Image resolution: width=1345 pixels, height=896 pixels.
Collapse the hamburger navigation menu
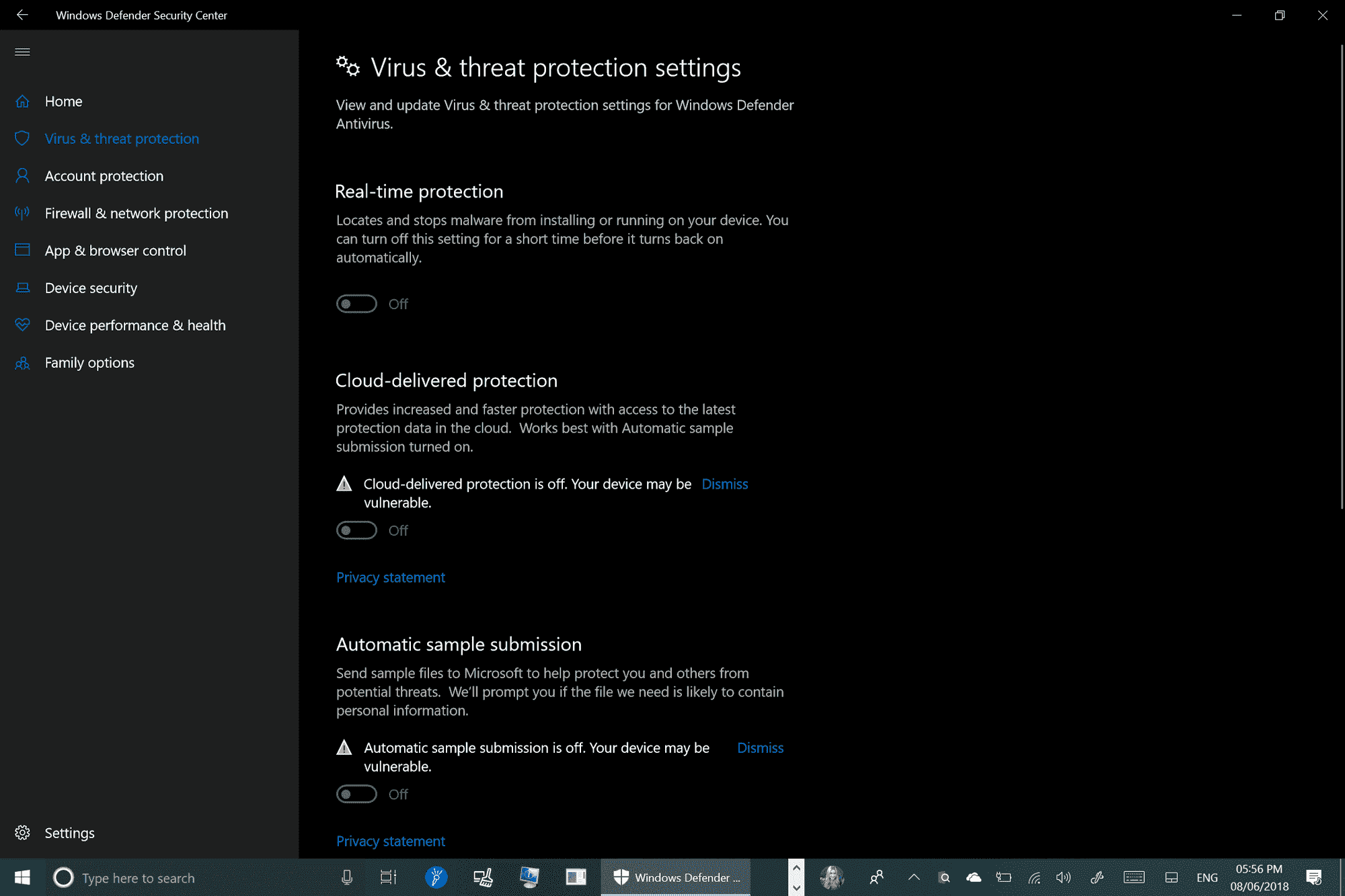pos(22,52)
